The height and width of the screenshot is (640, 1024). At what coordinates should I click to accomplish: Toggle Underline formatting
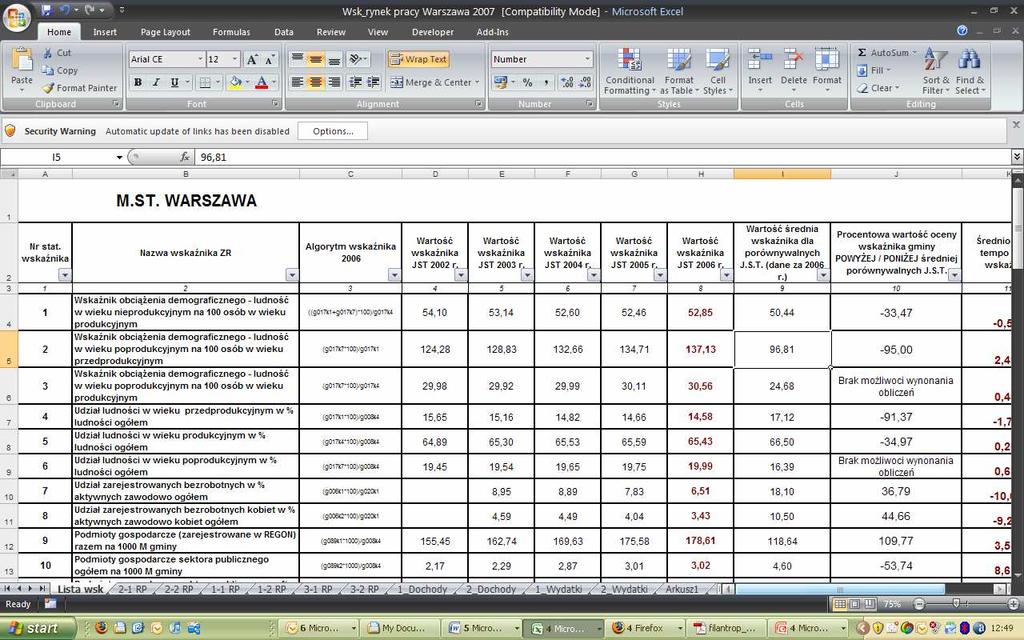(174, 82)
